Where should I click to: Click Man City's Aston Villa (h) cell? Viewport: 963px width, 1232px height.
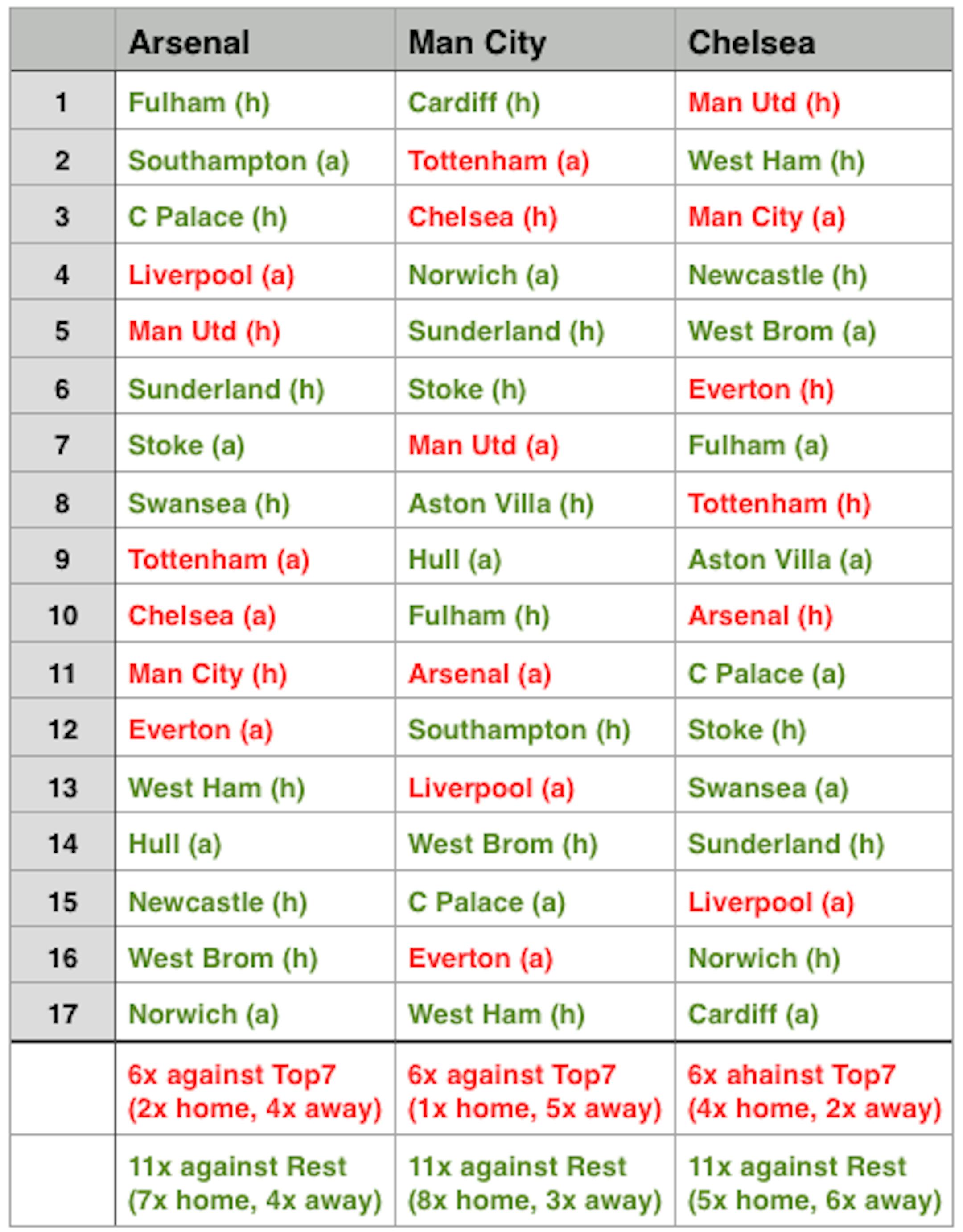click(500, 503)
